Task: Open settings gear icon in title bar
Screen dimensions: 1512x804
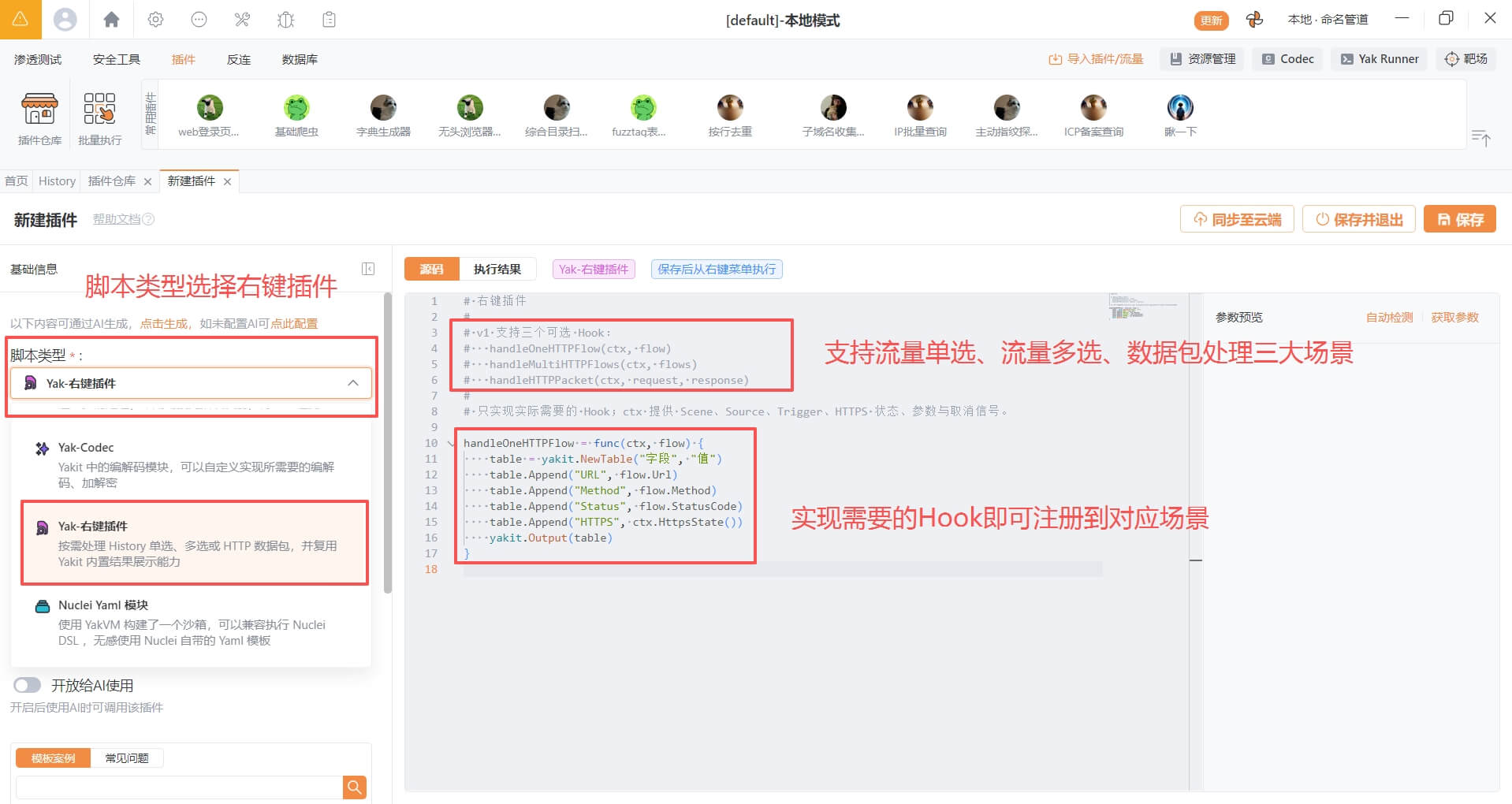Action: (155, 20)
